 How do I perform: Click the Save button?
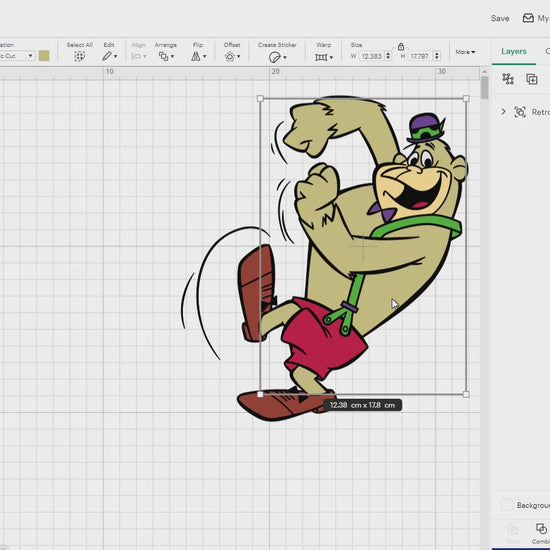pyautogui.click(x=500, y=19)
